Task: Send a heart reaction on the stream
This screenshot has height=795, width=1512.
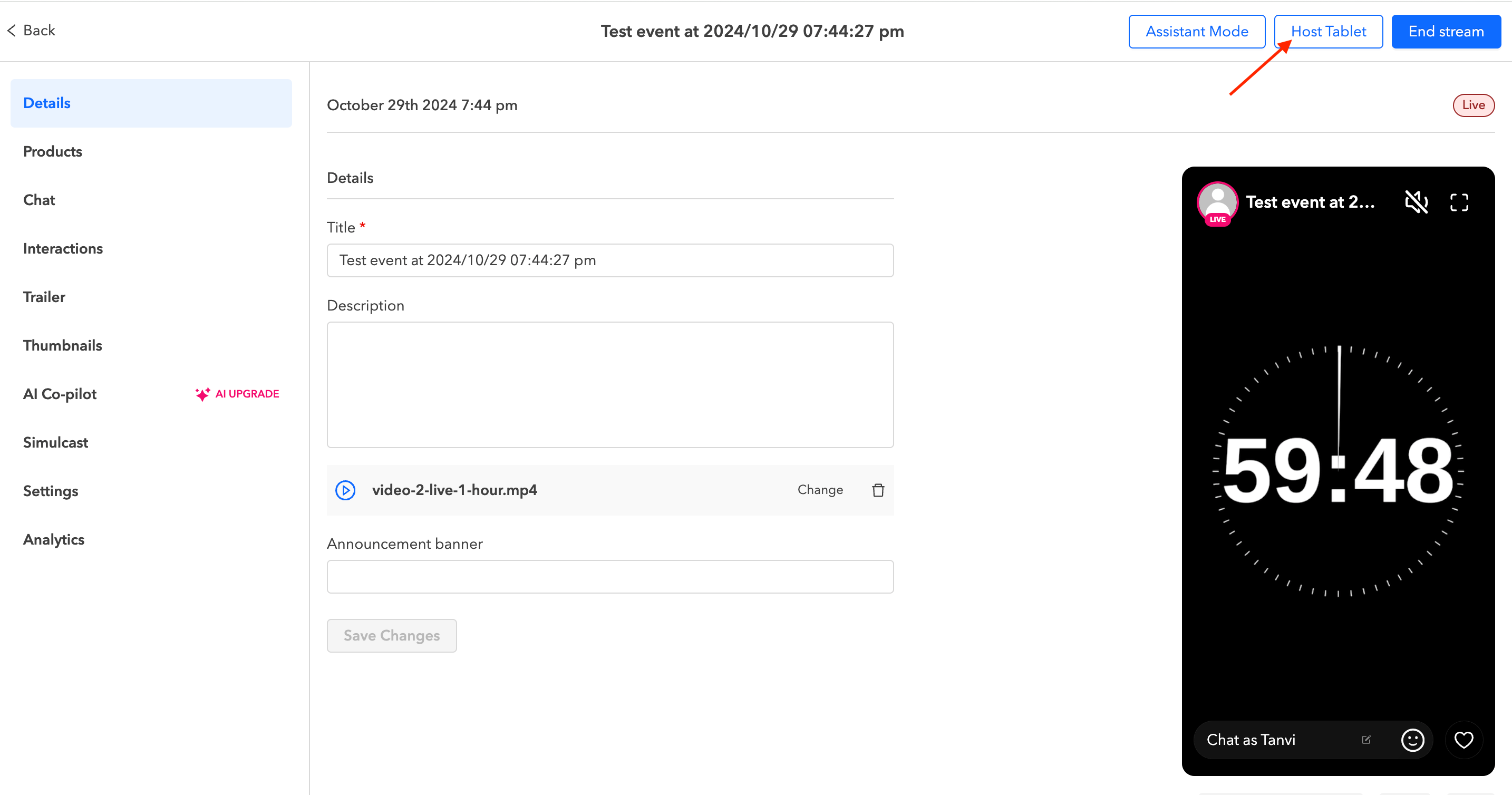Action: tap(1464, 739)
